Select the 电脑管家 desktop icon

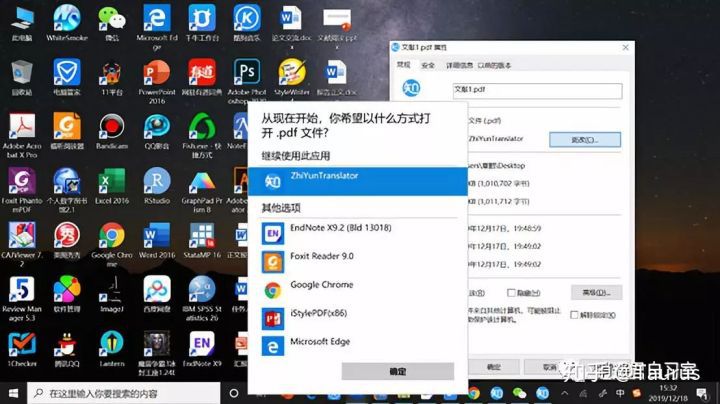tap(67, 78)
